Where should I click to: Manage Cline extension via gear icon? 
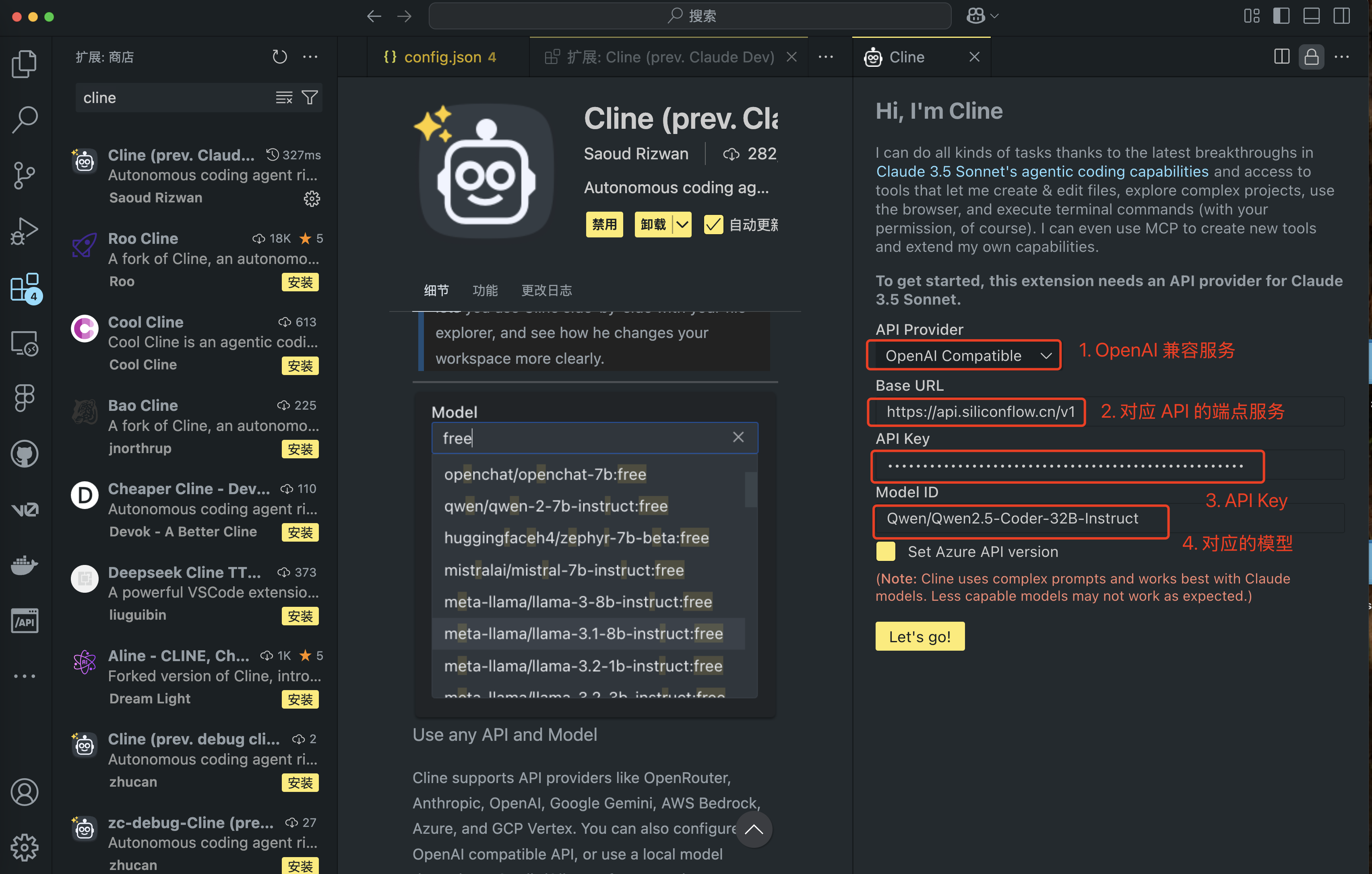click(312, 199)
